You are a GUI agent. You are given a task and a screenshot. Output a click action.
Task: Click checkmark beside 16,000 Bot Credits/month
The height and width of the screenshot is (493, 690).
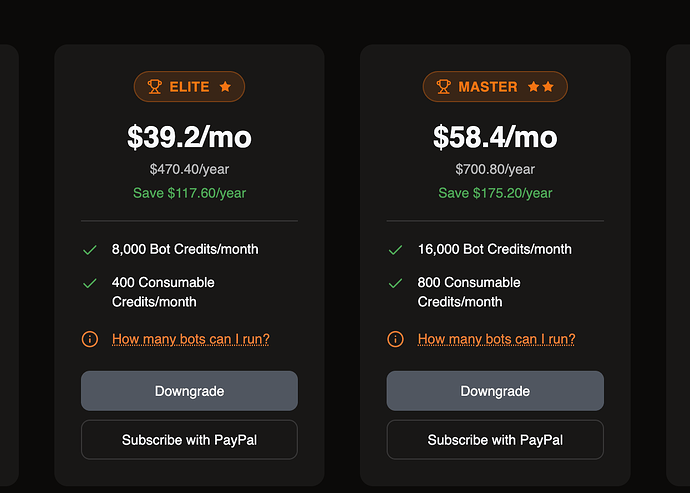(x=395, y=250)
